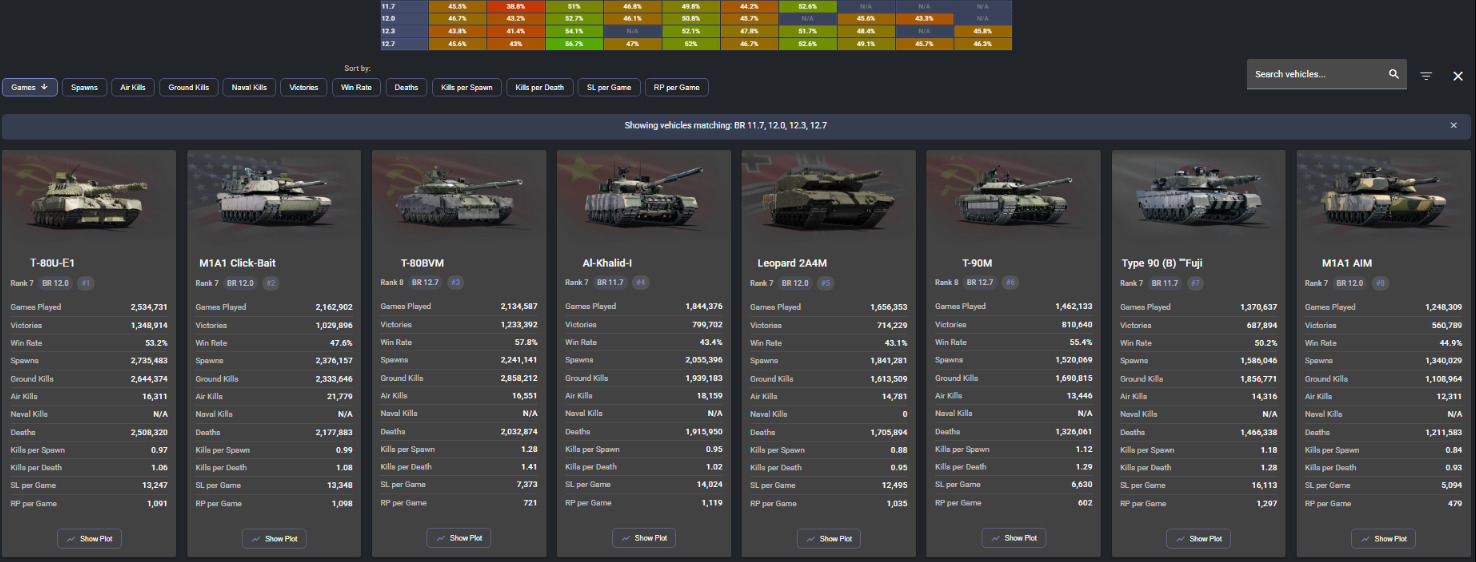Open the filter options icon
Image resolution: width=1476 pixels, height=562 pixels.
1426,76
